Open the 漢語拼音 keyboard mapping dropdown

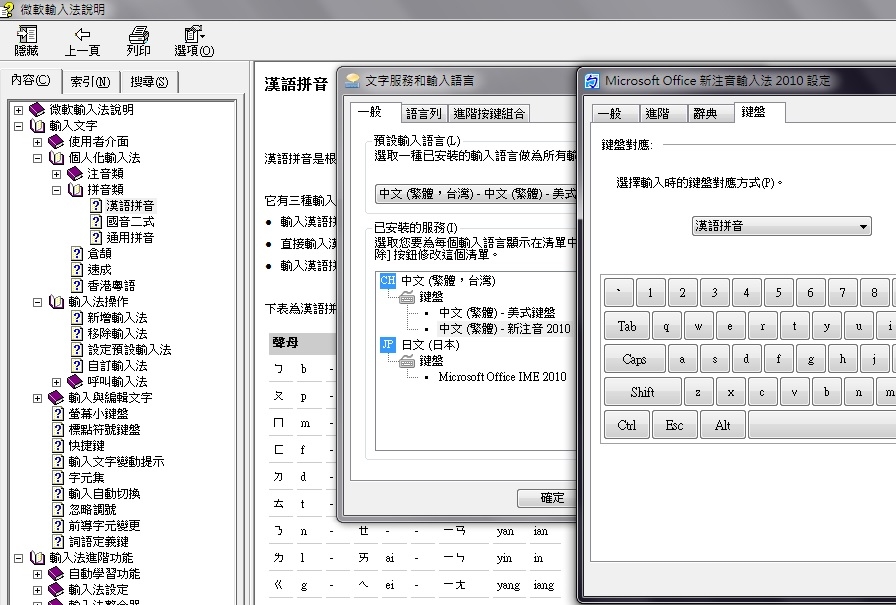(x=781, y=226)
